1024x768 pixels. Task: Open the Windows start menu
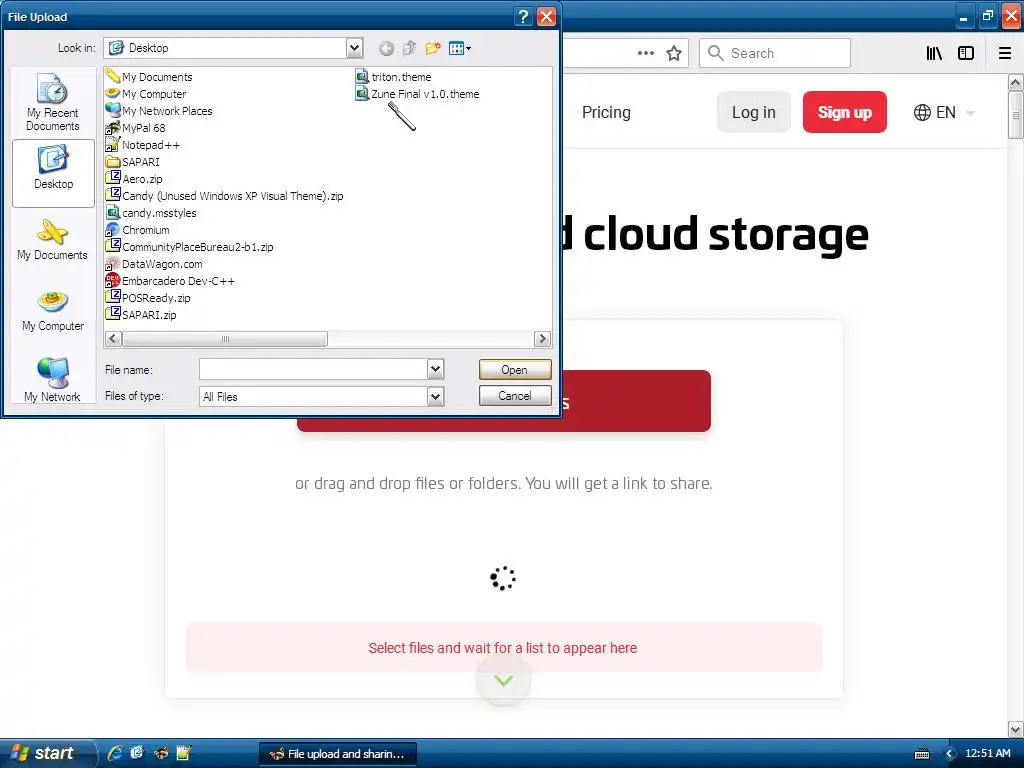pos(47,753)
